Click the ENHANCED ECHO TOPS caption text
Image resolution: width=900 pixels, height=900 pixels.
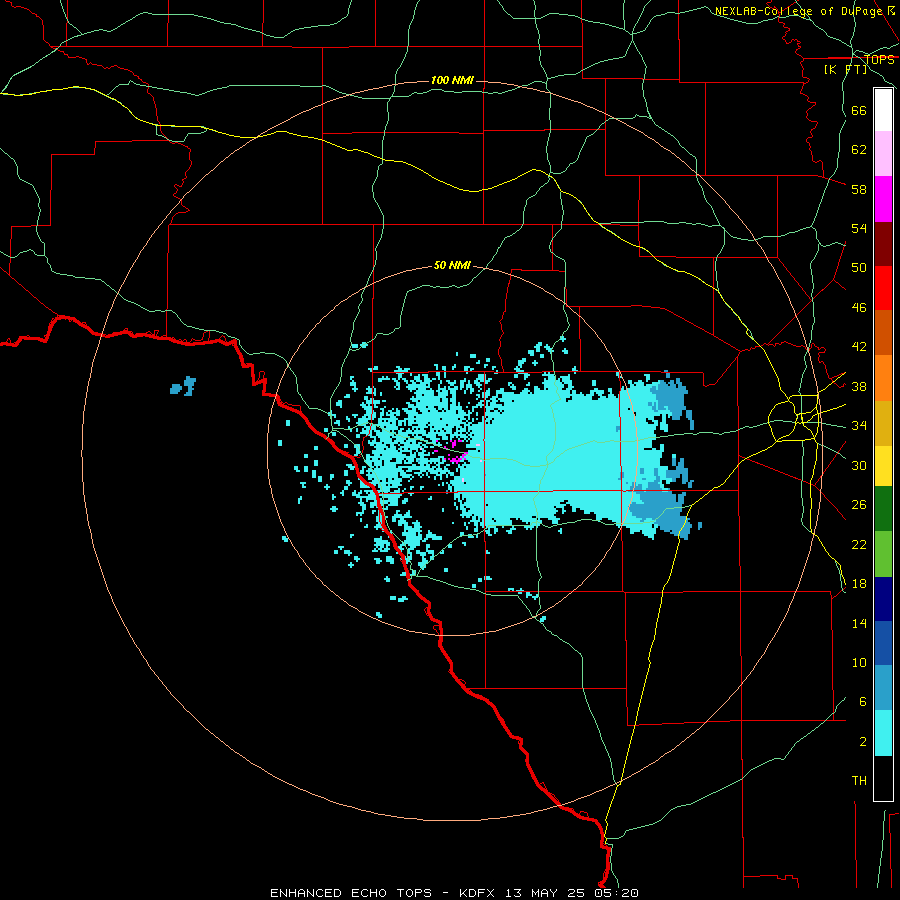351,893
